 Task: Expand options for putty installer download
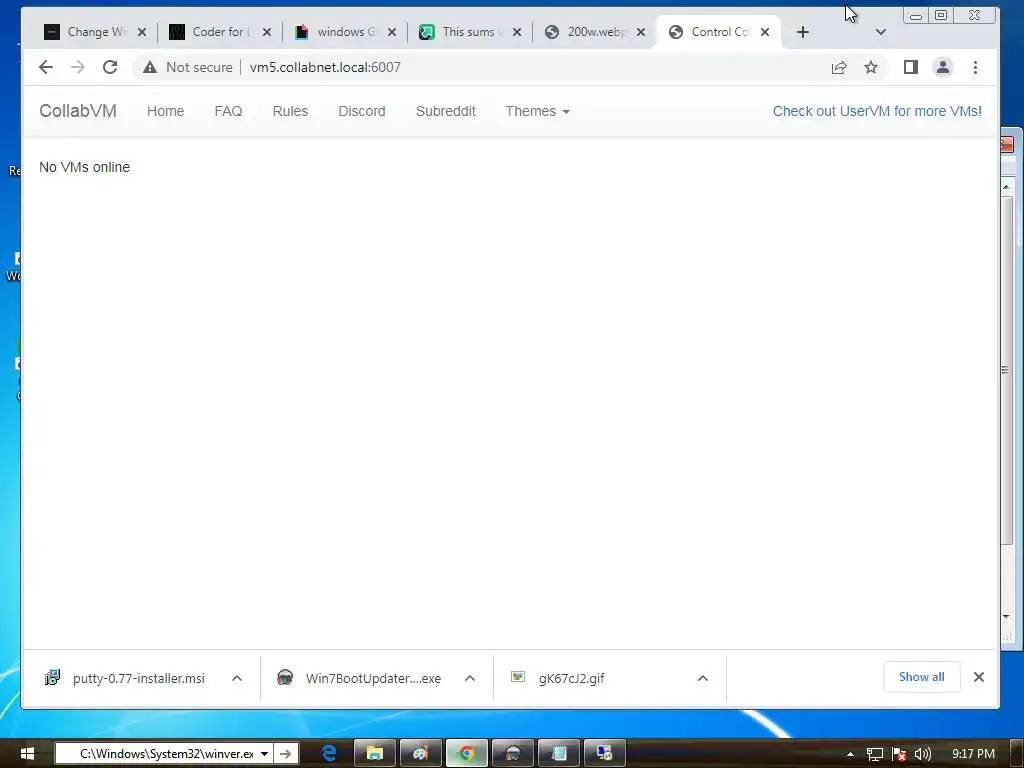[237, 678]
